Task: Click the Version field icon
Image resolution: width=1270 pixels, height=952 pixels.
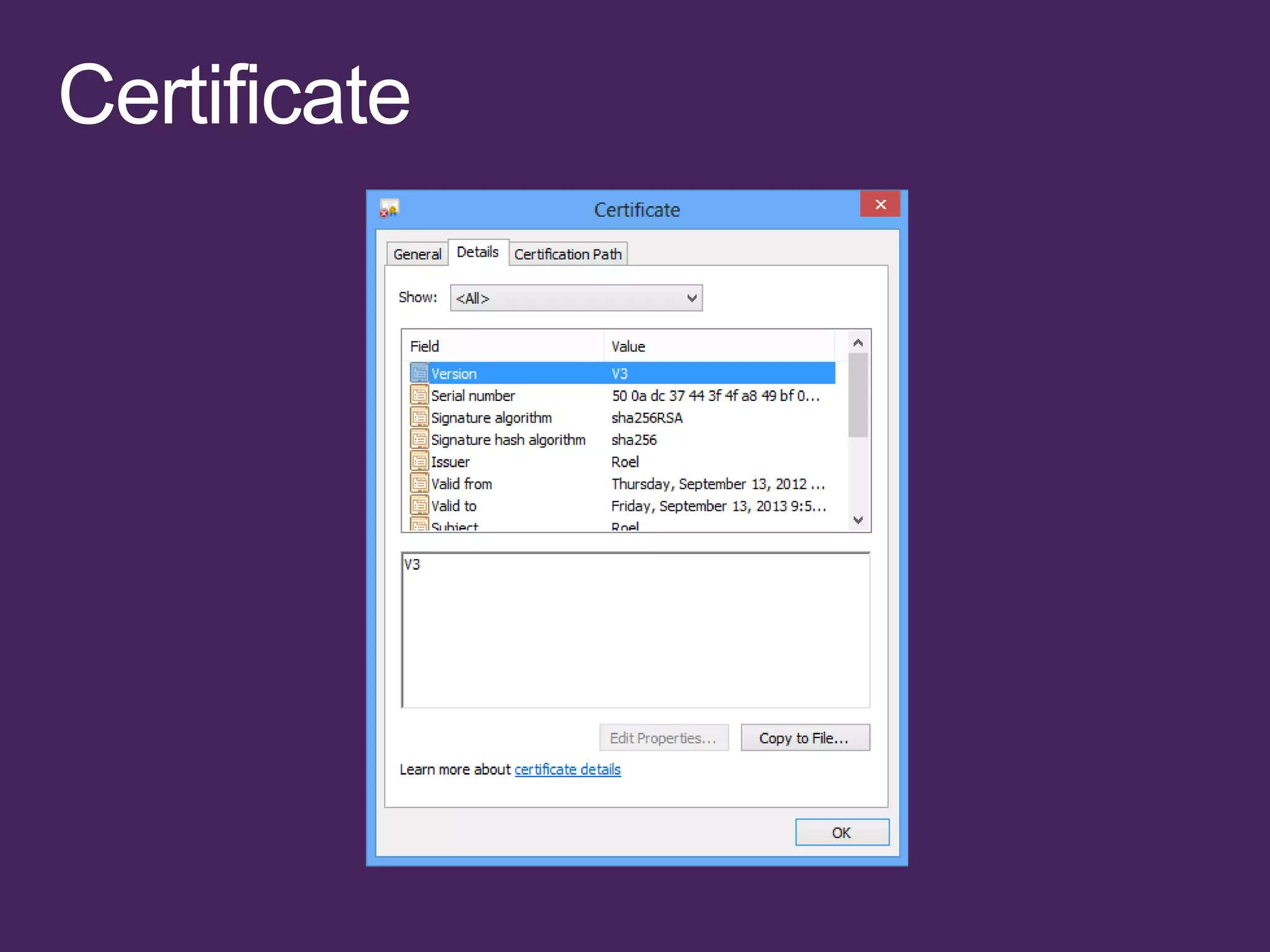Action: pyautogui.click(x=419, y=373)
